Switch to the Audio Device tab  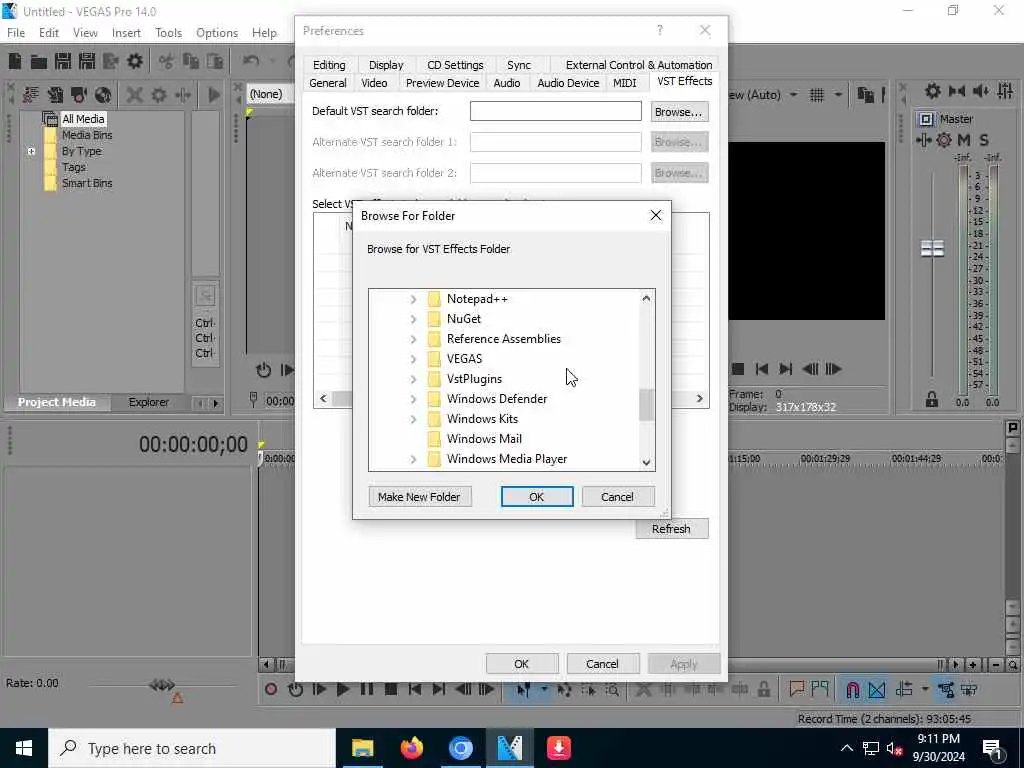tap(568, 83)
